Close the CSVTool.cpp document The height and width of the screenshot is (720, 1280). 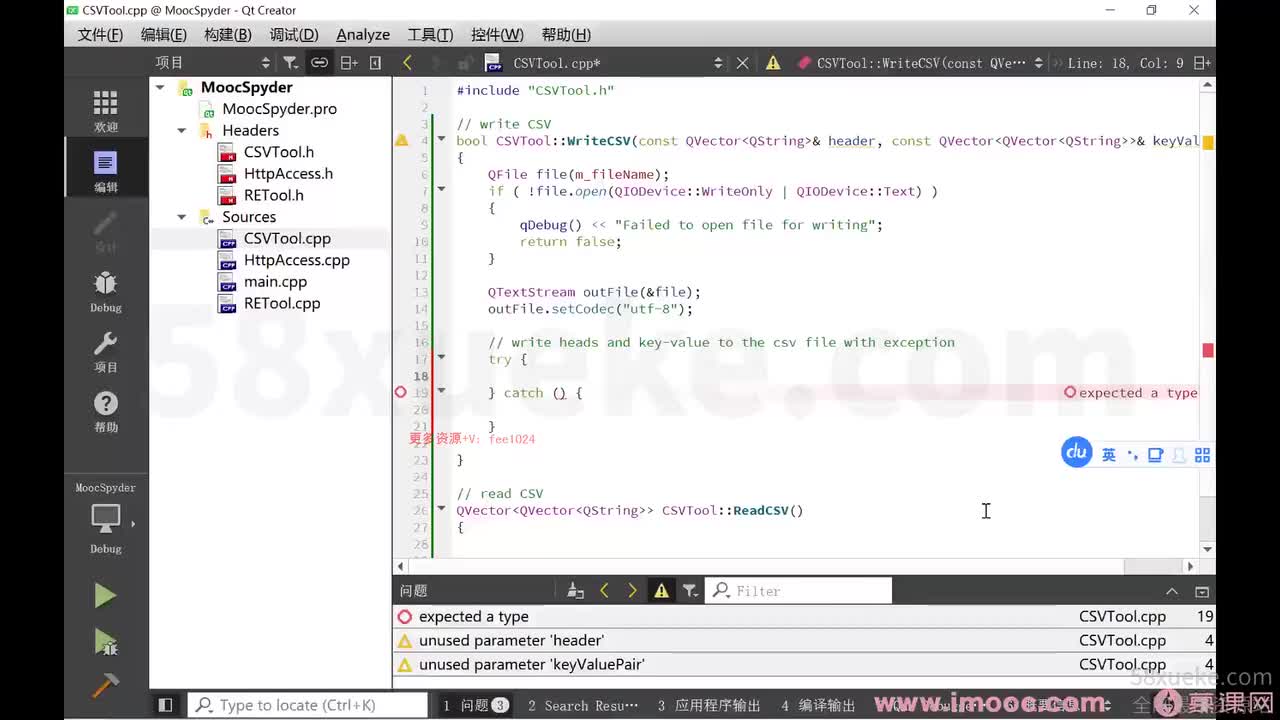tap(742, 62)
